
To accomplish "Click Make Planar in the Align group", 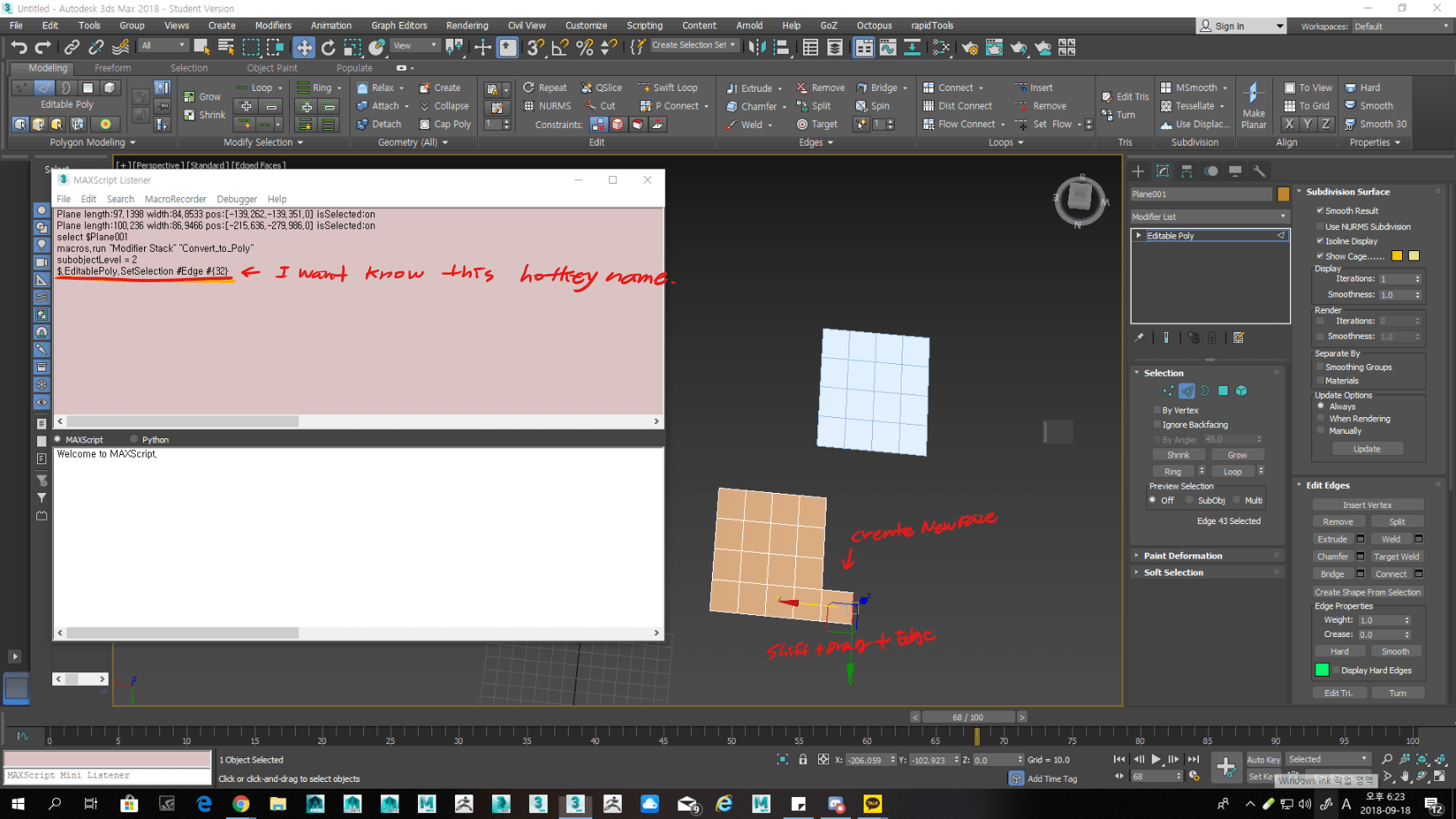I will [x=1254, y=106].
